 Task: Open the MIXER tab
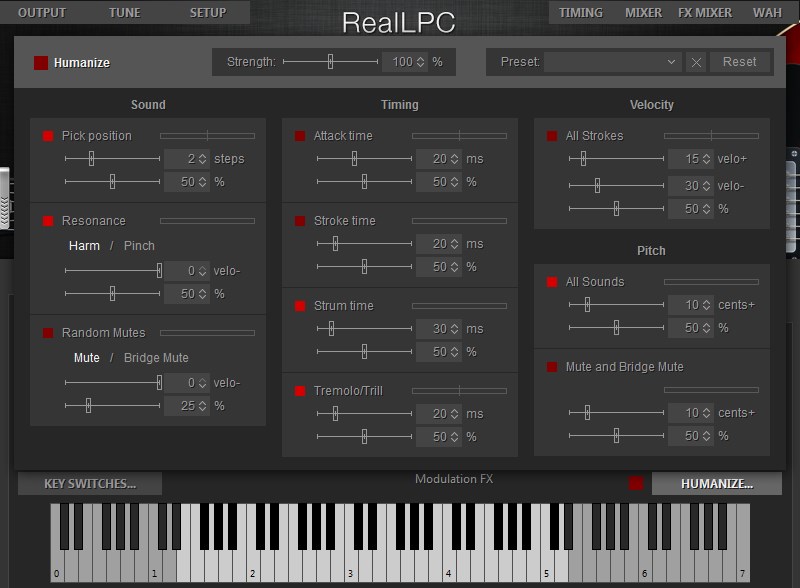tap(643, 13)
